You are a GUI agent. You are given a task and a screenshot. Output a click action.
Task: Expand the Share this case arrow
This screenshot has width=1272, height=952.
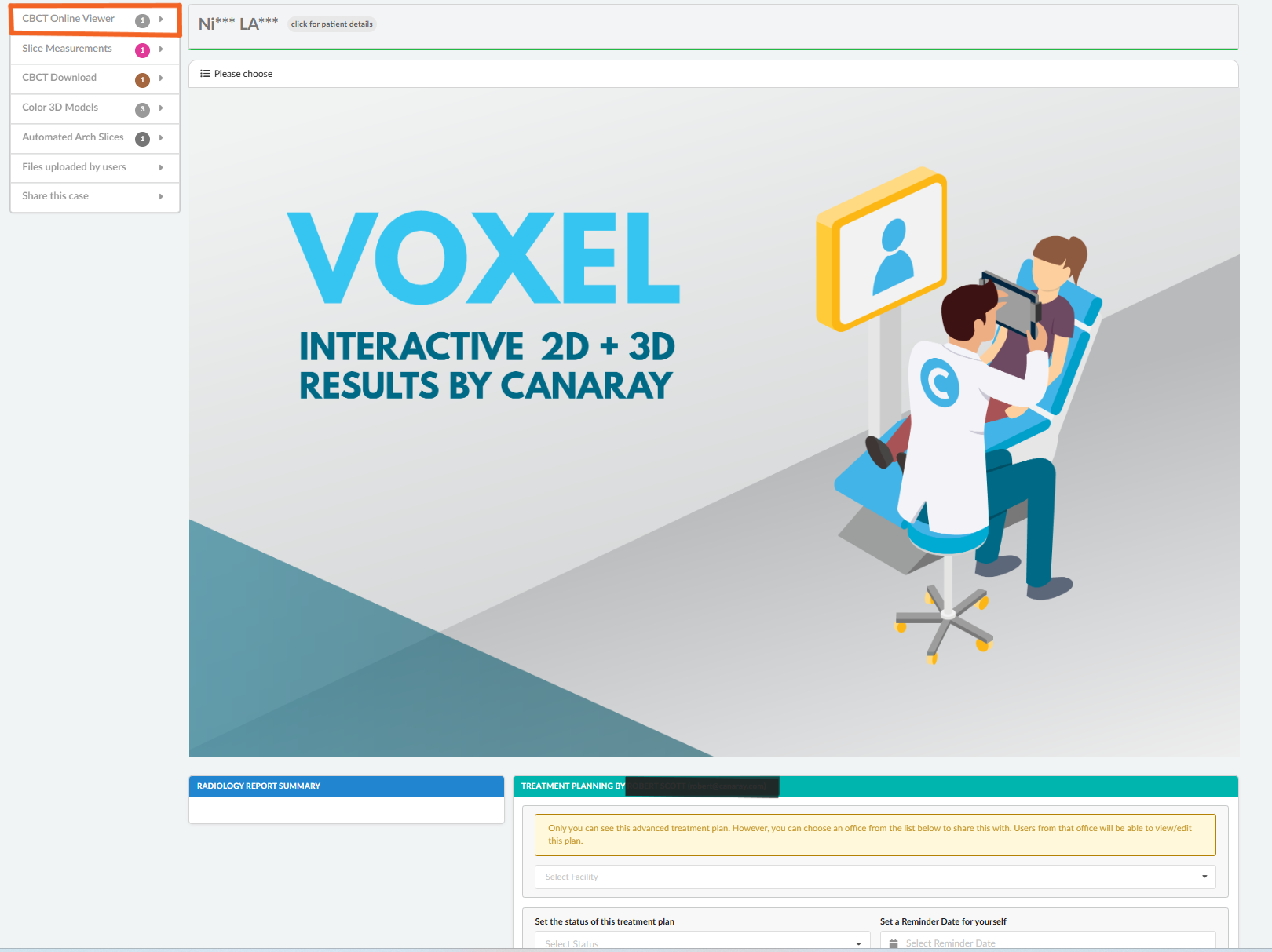tap(161, 196)
